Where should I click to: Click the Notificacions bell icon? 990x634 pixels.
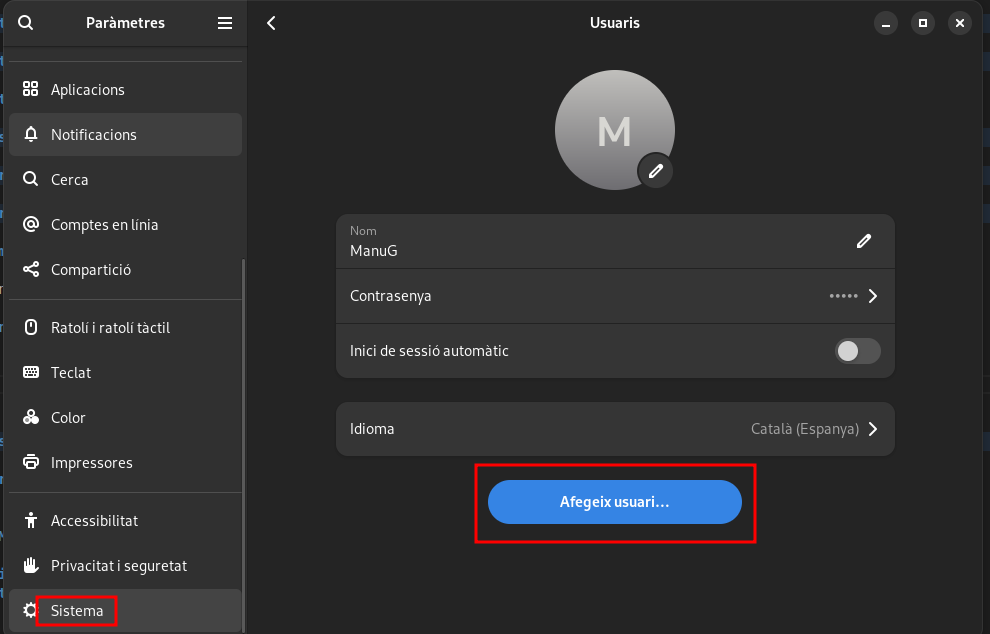tap(31, 134)
